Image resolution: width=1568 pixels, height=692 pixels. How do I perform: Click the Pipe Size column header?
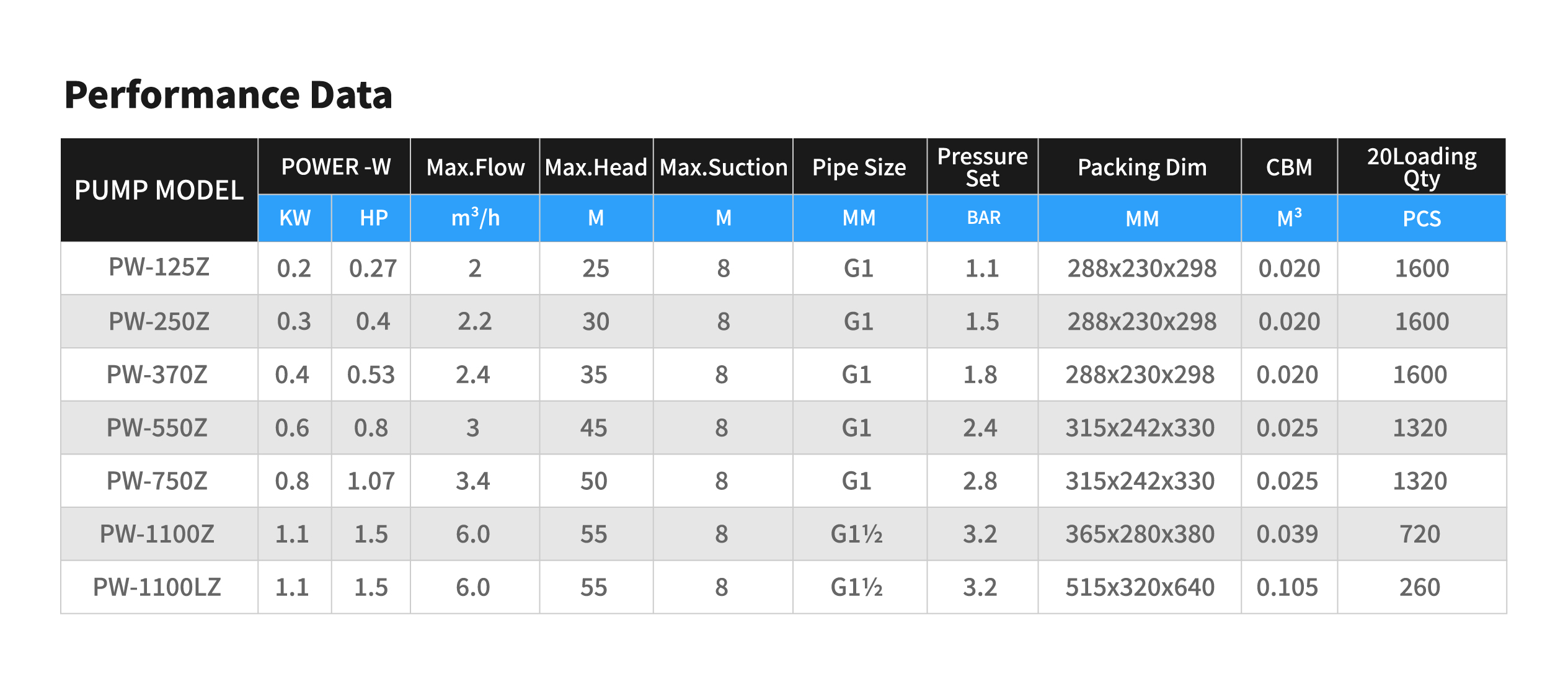coord(860,167)
